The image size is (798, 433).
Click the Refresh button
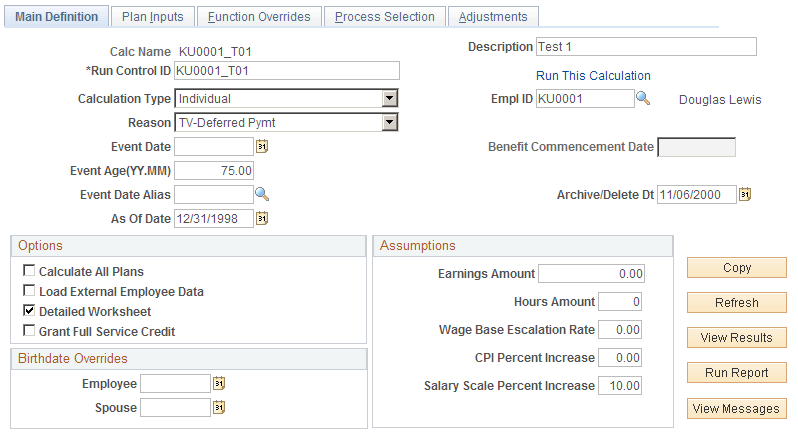tap(737, 303)
